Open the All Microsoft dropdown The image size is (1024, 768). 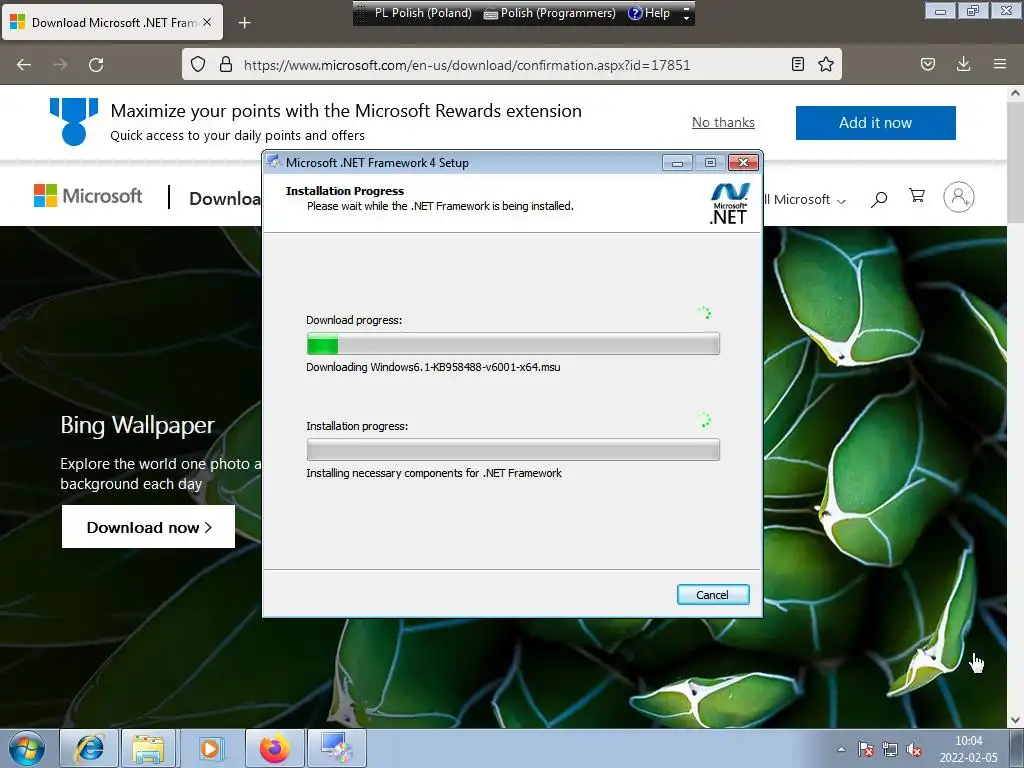[805, 199]
